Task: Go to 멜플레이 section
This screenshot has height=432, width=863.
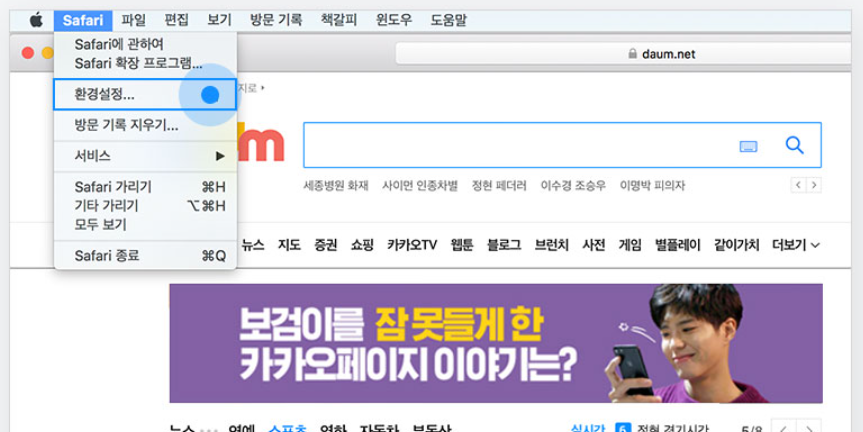Action: (678, 245)
